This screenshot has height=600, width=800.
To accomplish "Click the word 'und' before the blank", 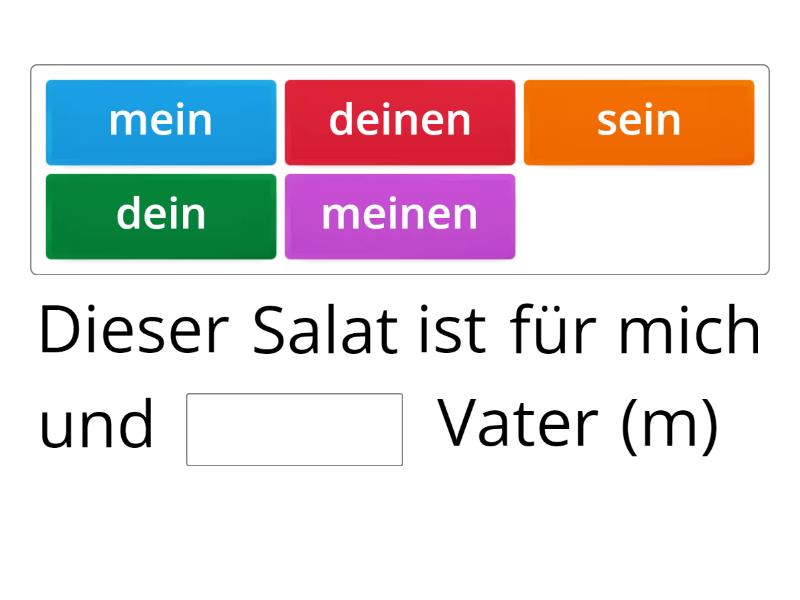I will point(96,426).
